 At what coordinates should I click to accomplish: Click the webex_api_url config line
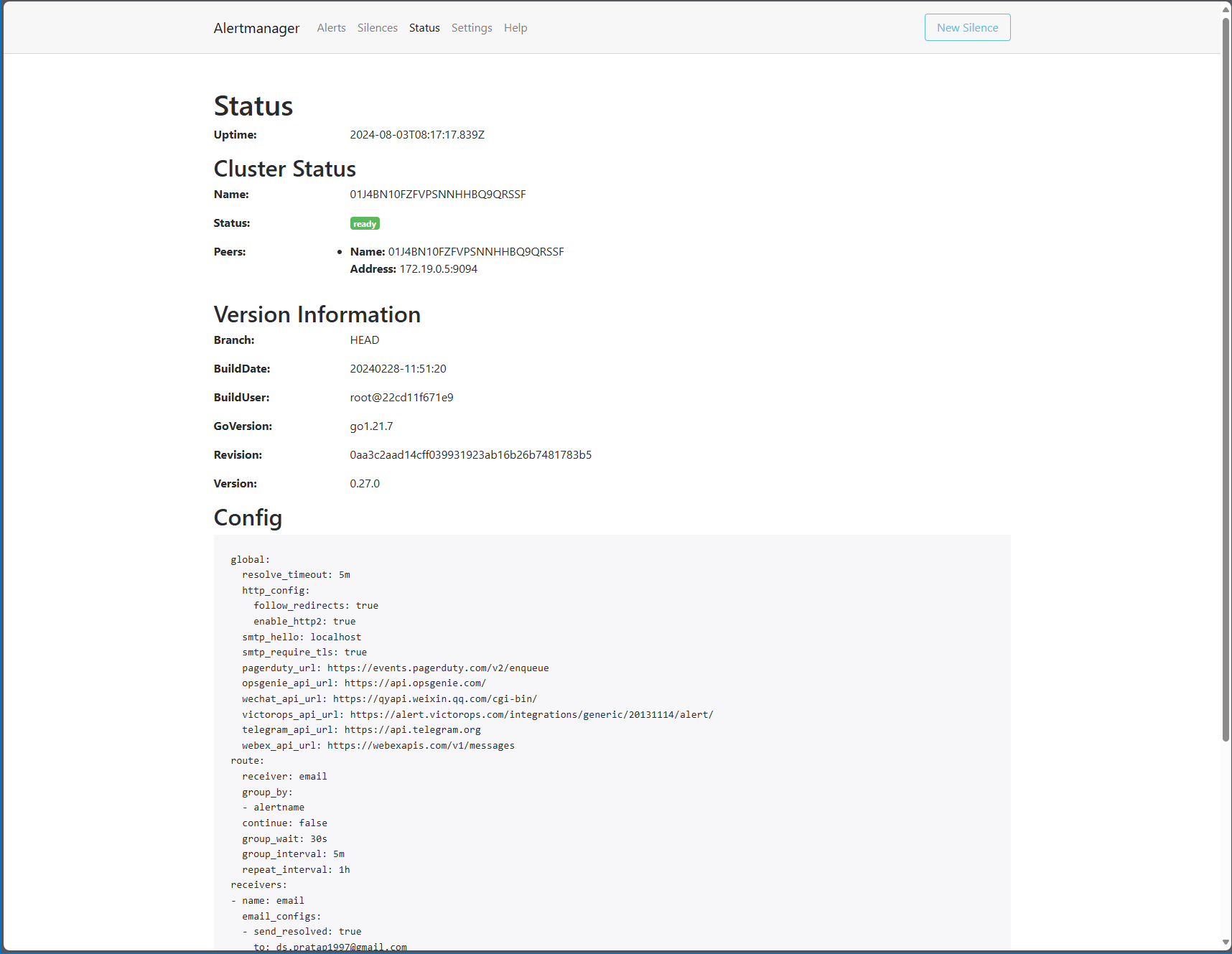pos(378,746)
